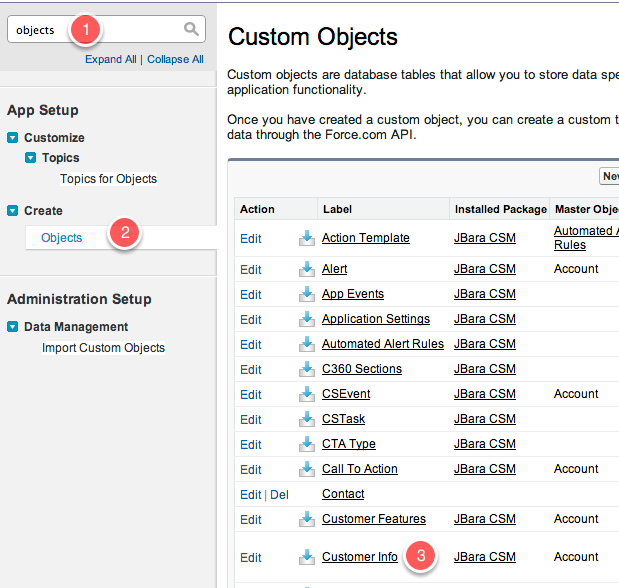Click the download icon beside Action Template
The height and width of the screenshot is (588, 619).
307,238
